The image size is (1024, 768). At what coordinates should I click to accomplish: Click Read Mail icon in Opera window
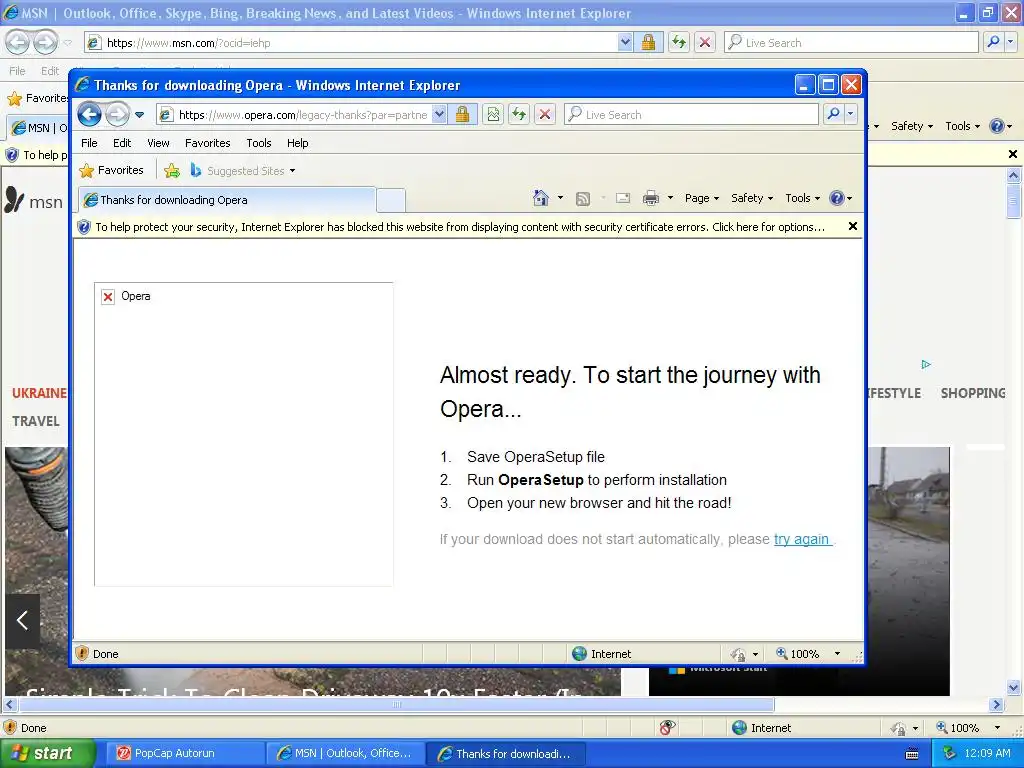[623, 198]
